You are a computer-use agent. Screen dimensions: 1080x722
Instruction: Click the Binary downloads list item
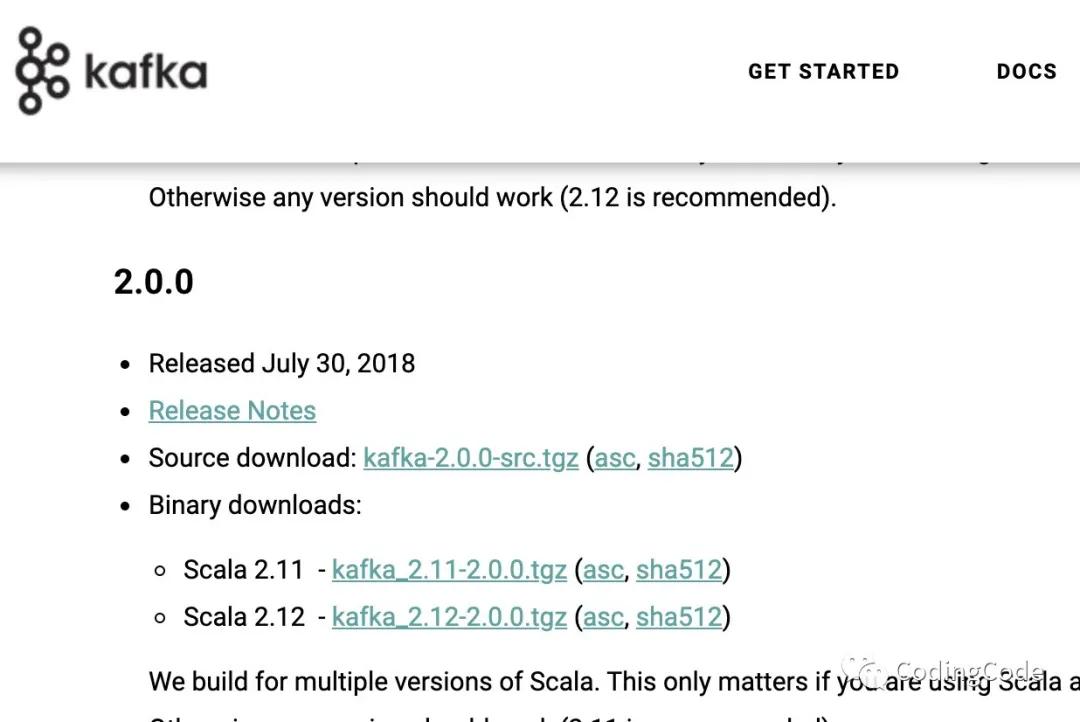[255, 505]
